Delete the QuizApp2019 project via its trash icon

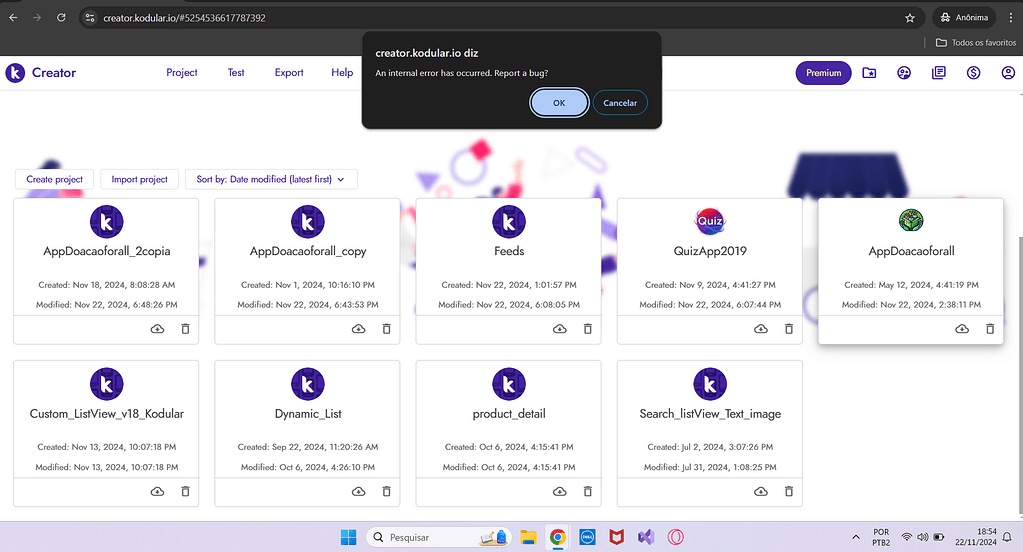tap(789, 329)
